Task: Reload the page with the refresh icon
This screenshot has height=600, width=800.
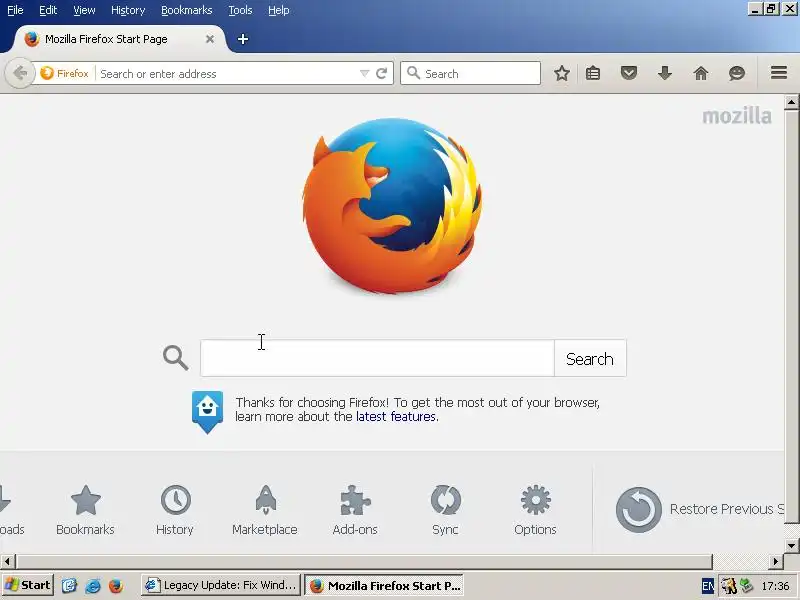Action: (382, 73)
